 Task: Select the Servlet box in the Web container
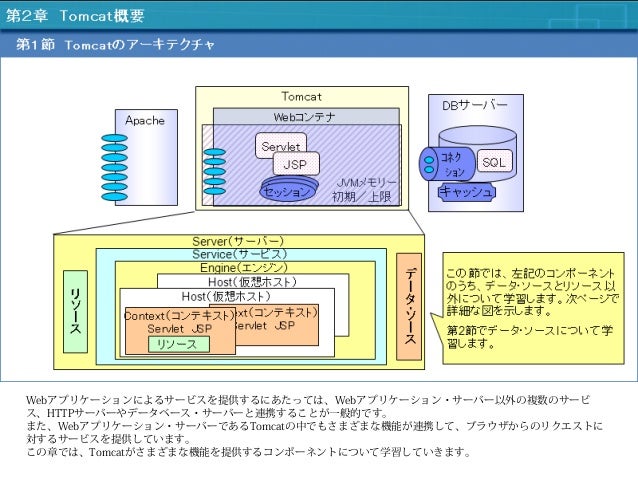[x=281, y=146]
